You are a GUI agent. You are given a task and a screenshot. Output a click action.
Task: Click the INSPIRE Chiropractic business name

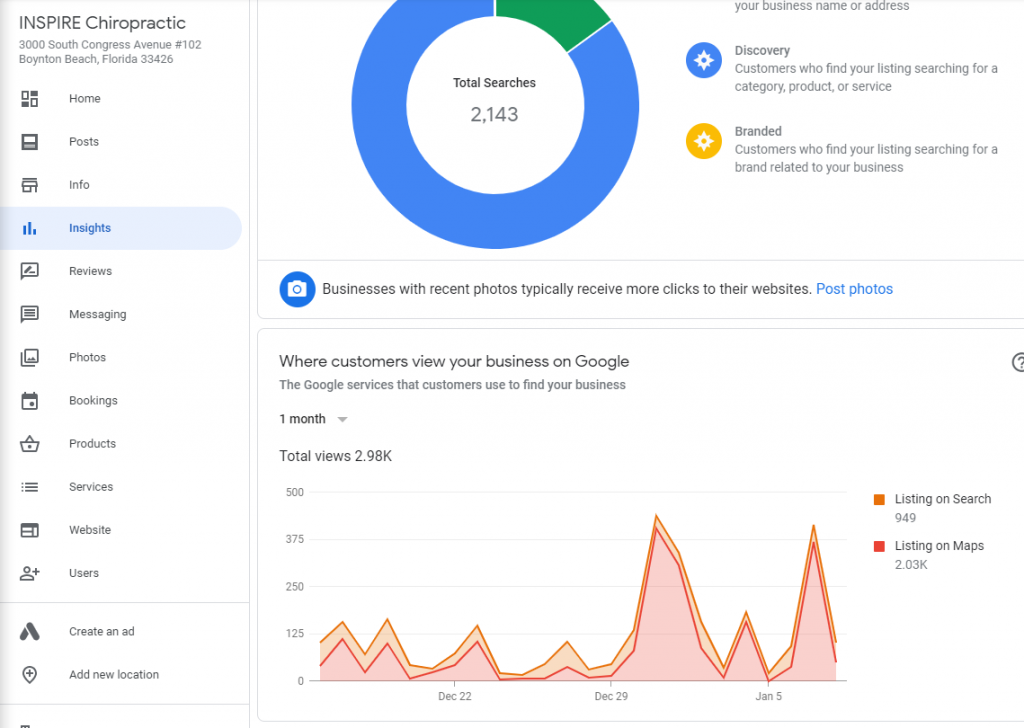[x=103, y=23]
